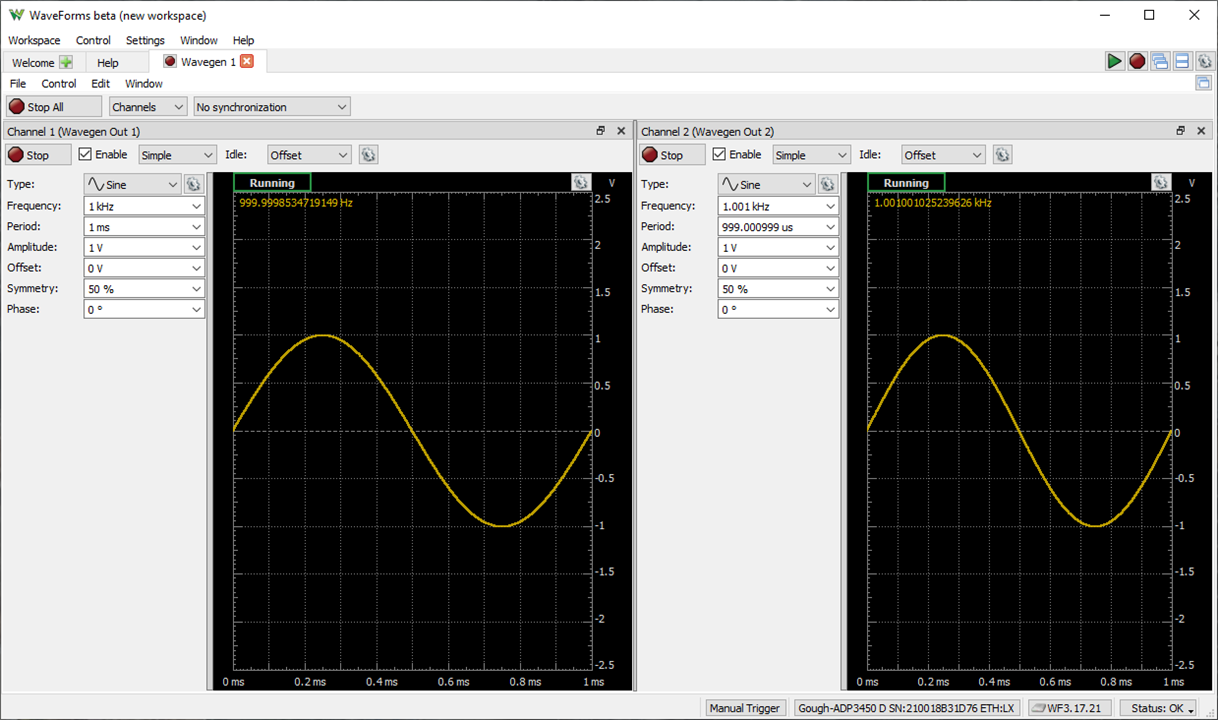This screenshot has height=720, width=1218.
Task: Open Channel 2 Symmetry 50 % dropdown
Action: pos(778,289)
